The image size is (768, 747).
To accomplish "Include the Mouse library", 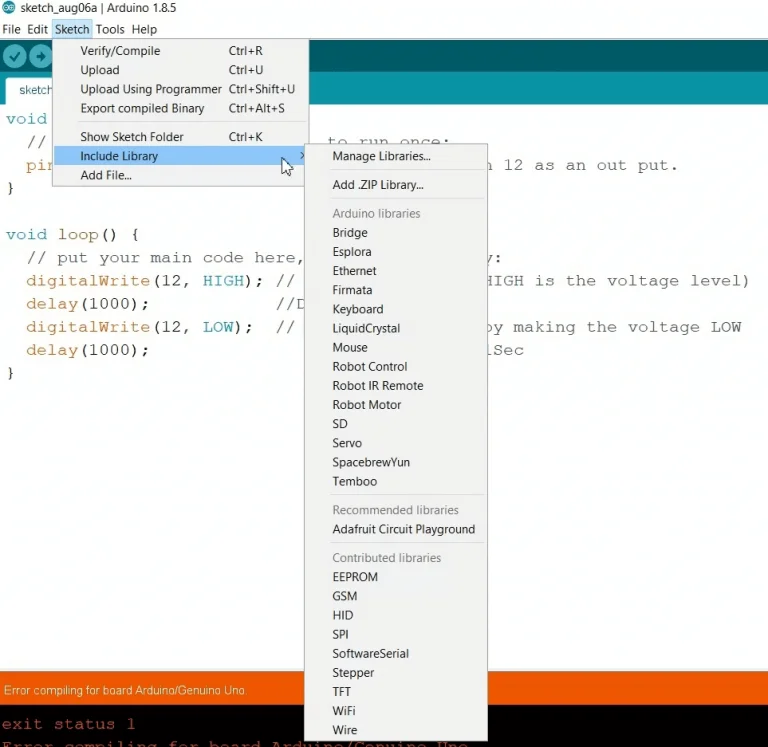I will tap(396, 347).
